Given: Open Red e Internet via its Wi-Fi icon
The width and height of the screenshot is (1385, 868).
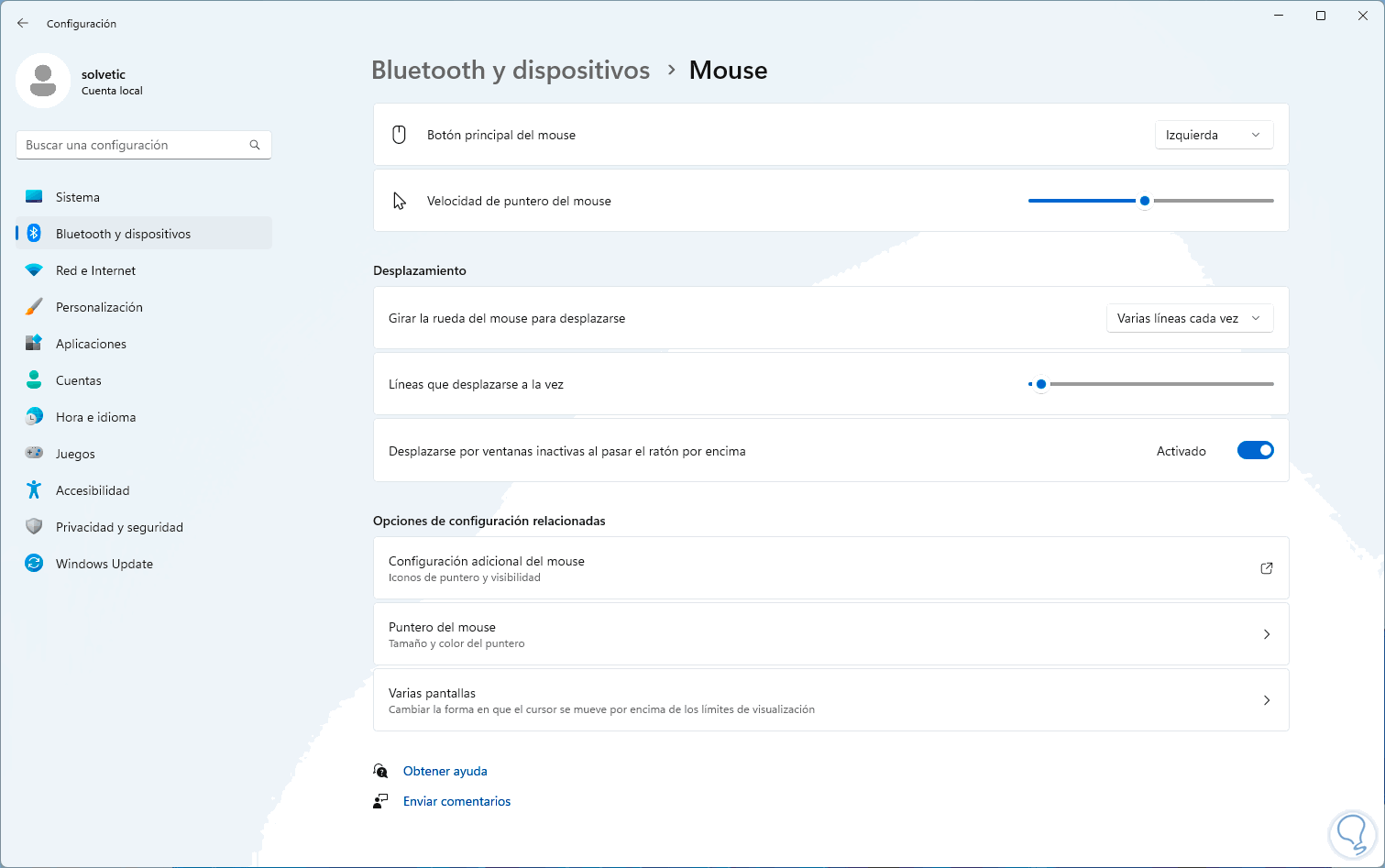Looking at the screenshot, I should tap(34, 270).
